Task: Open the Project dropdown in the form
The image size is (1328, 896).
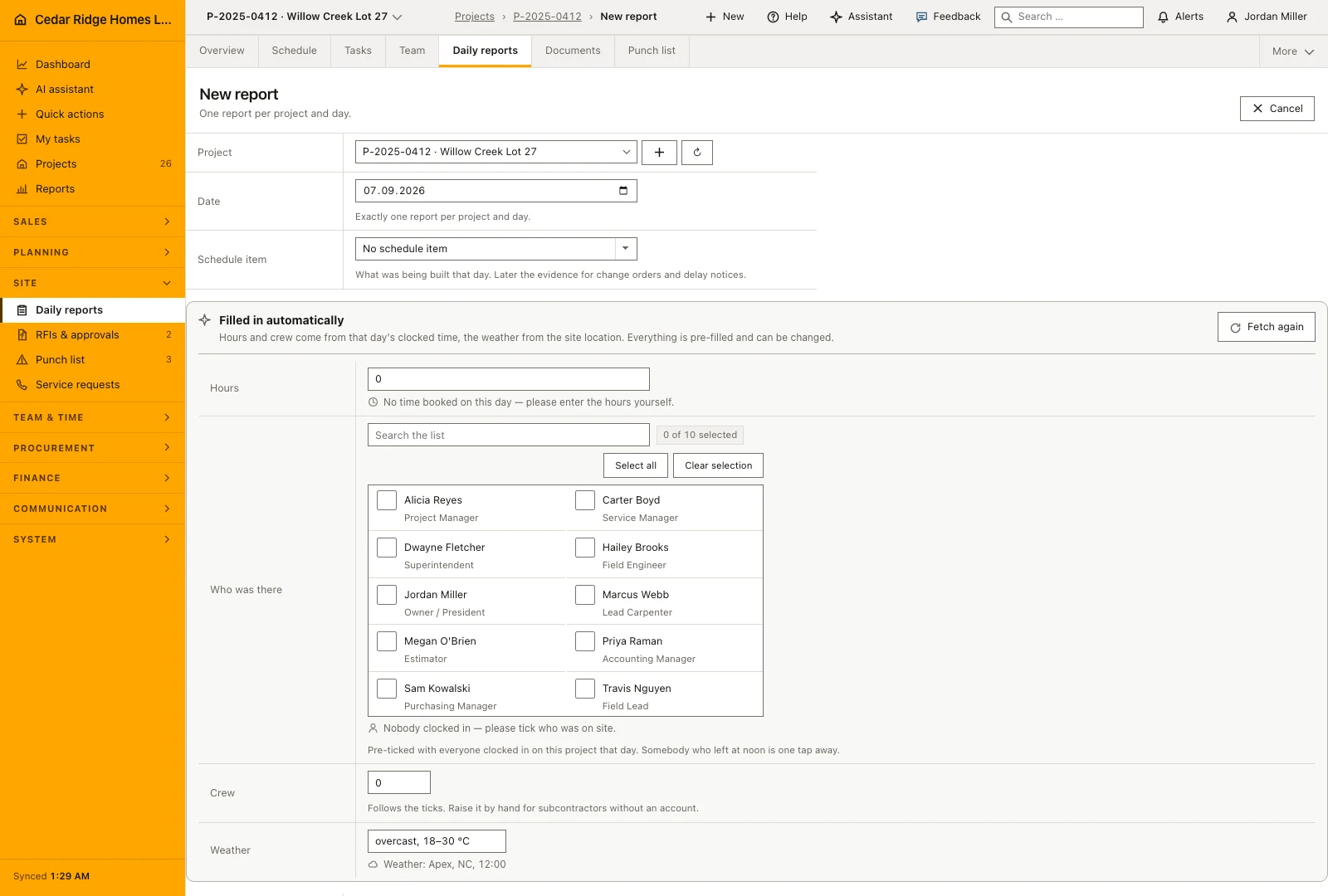Action: click(x=496, y=152)
